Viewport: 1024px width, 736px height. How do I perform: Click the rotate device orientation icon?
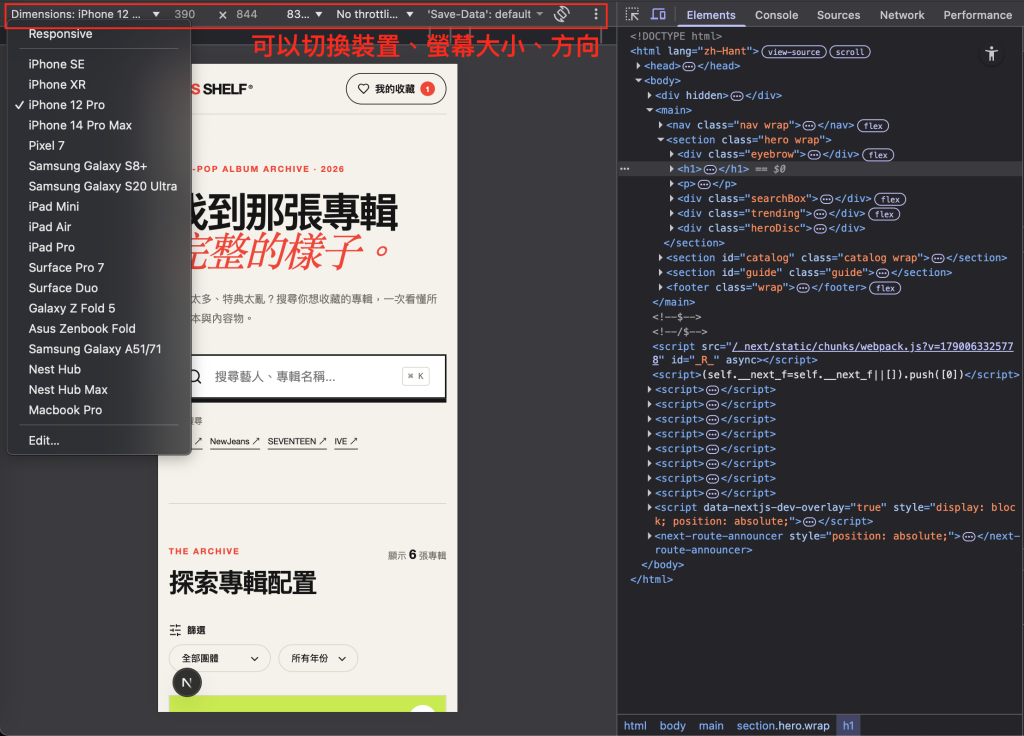coord(562,14)
